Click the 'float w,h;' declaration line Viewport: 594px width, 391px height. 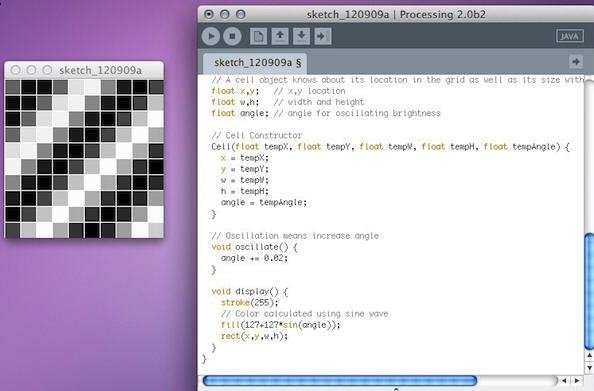pyautogui.click(x=288, y=102)
